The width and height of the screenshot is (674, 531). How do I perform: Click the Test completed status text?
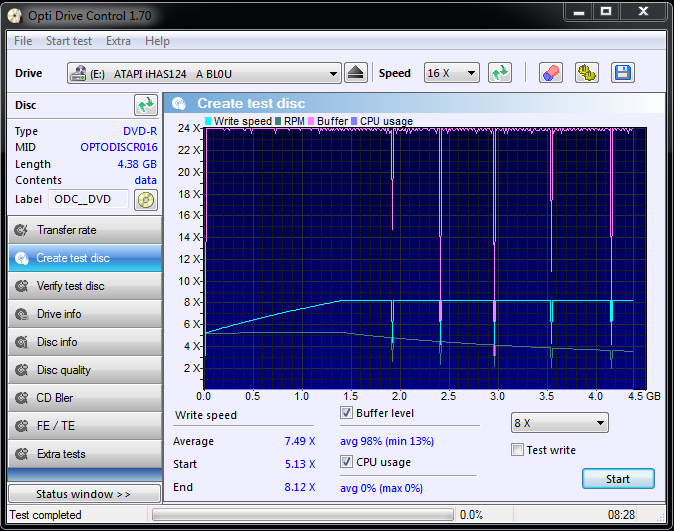[46, 515]
